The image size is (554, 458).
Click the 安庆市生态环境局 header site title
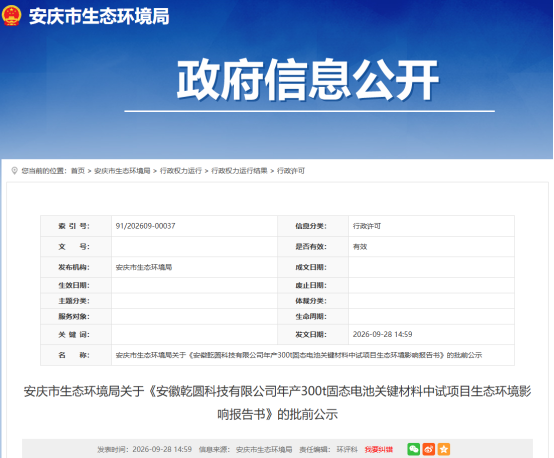pyautogui.click(x=99, y=16)
